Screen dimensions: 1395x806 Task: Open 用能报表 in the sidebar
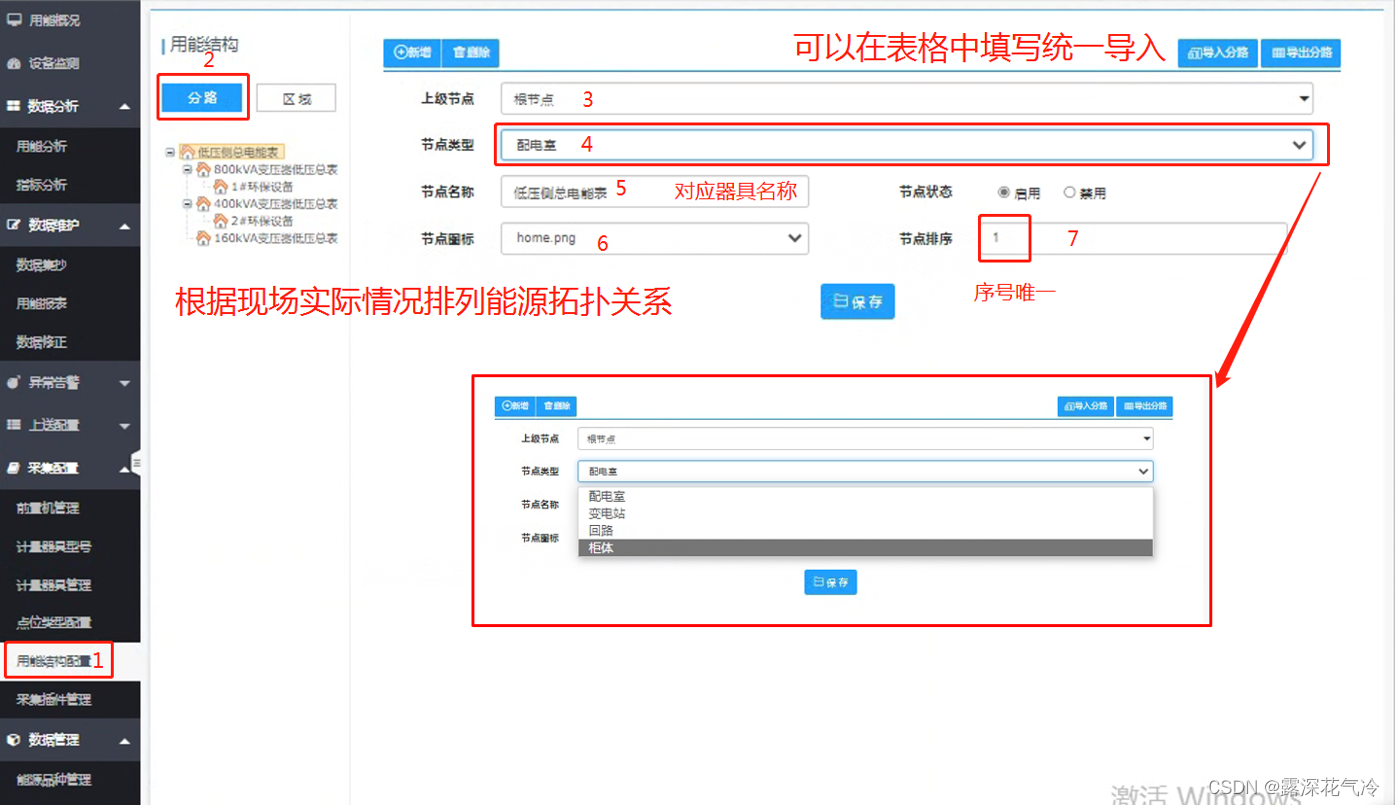coord(42,304)
